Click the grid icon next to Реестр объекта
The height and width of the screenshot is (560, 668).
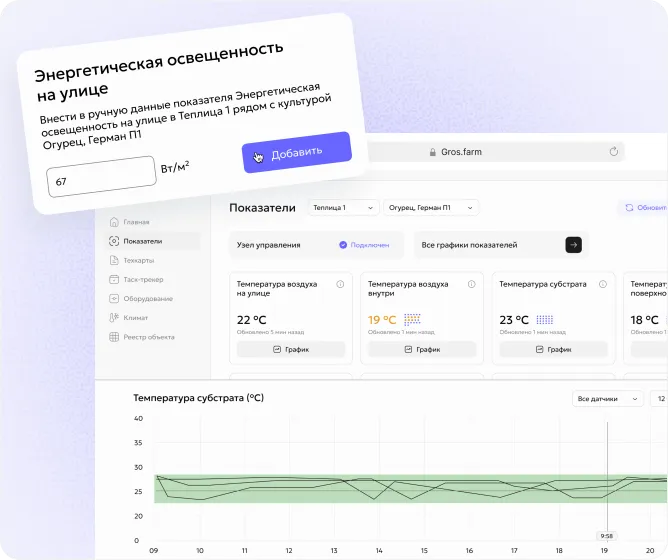pyautogui.click(x=114, y=337)
